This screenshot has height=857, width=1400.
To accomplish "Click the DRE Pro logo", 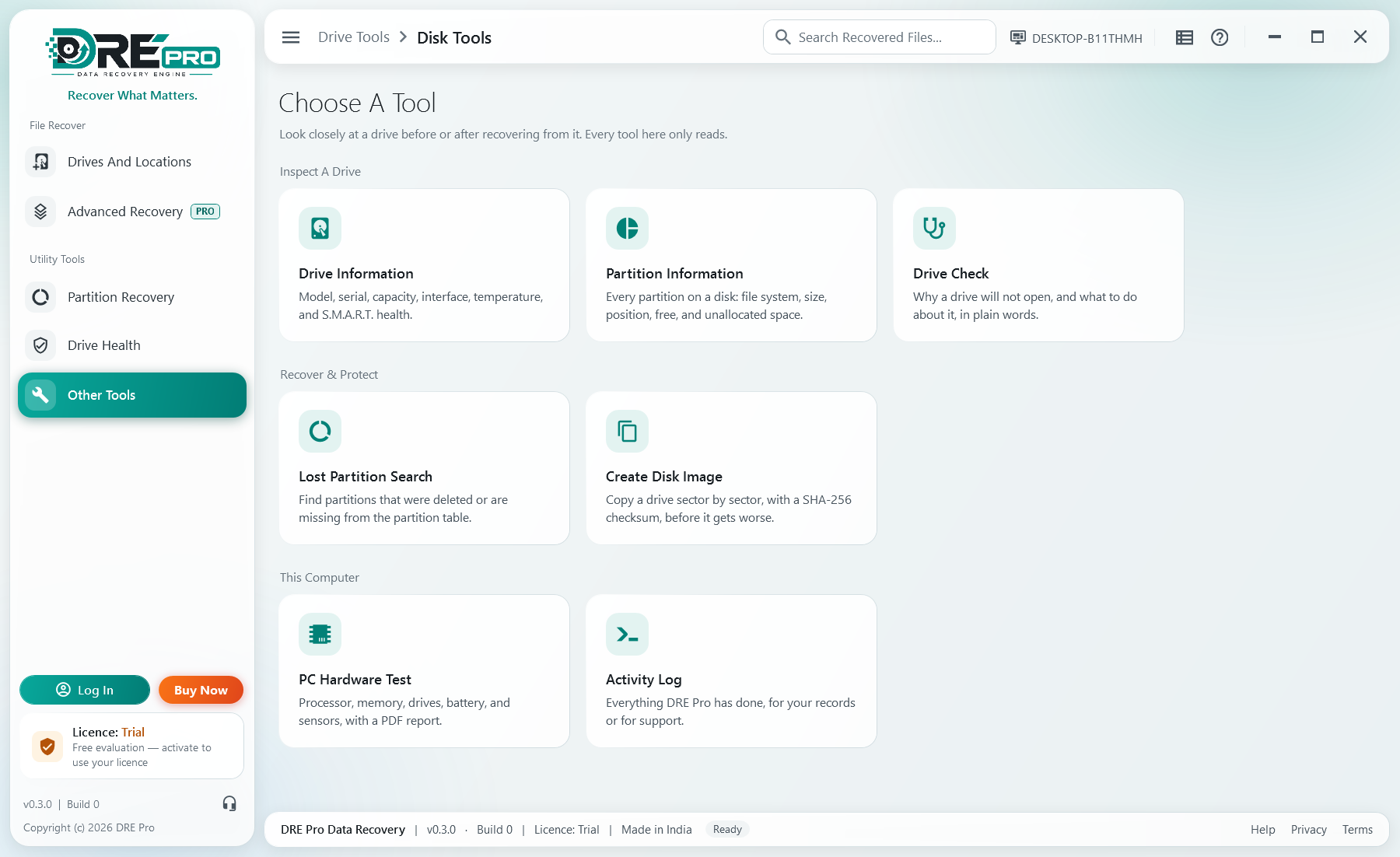I will 132,53.
